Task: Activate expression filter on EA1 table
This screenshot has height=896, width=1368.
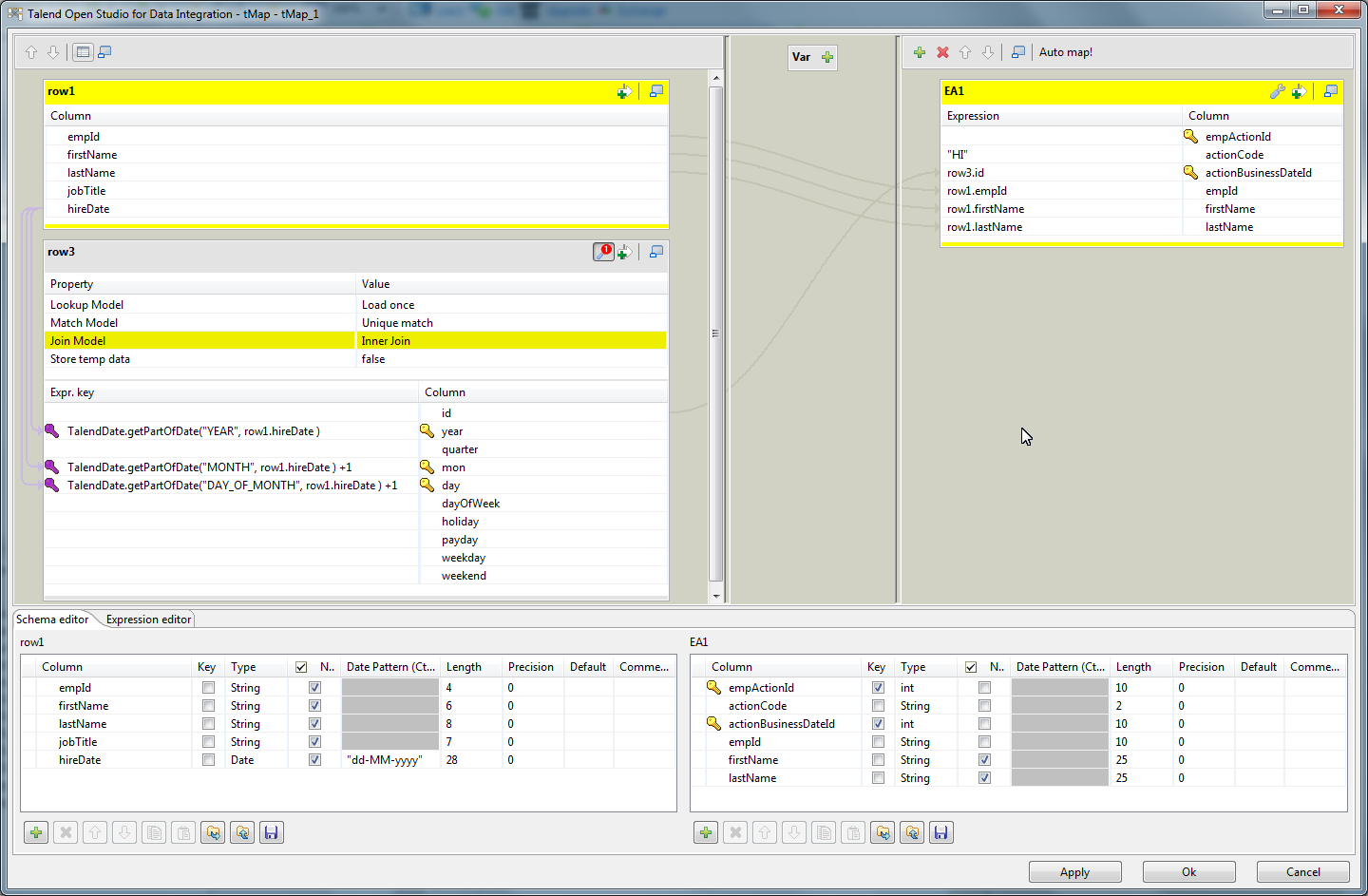Action: pos(1299,91)
